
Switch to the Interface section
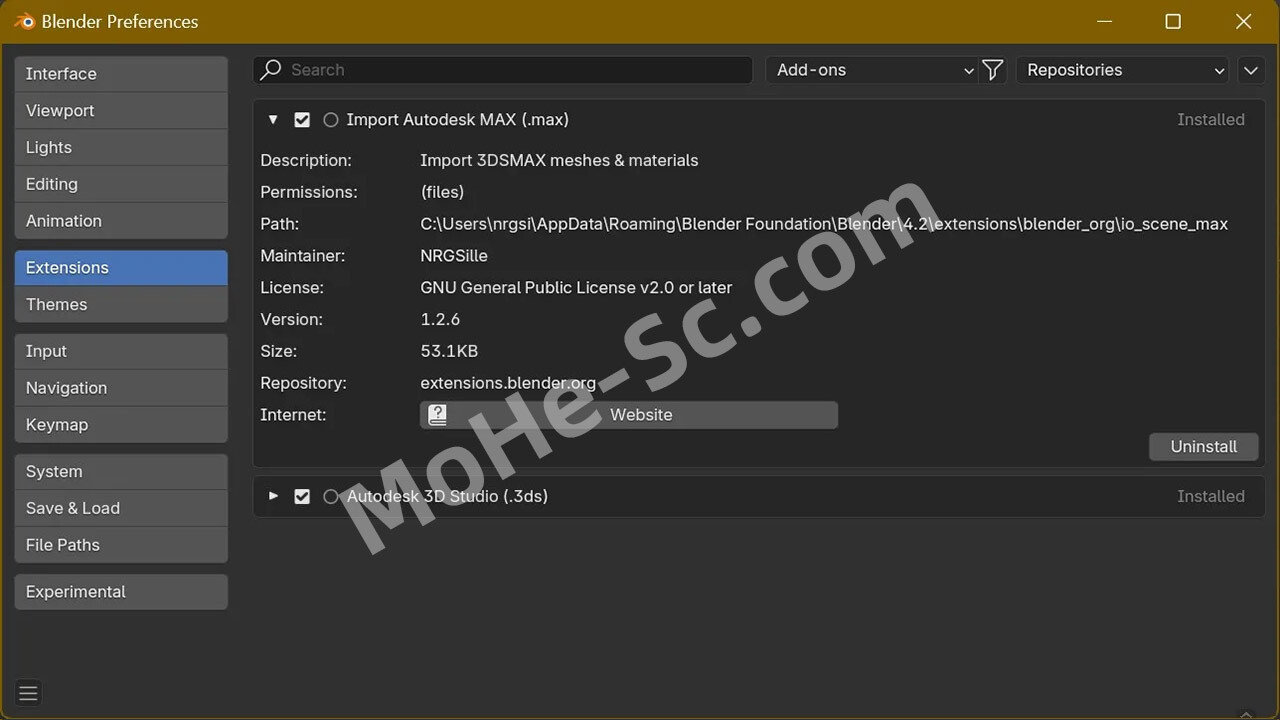(121, 74)
